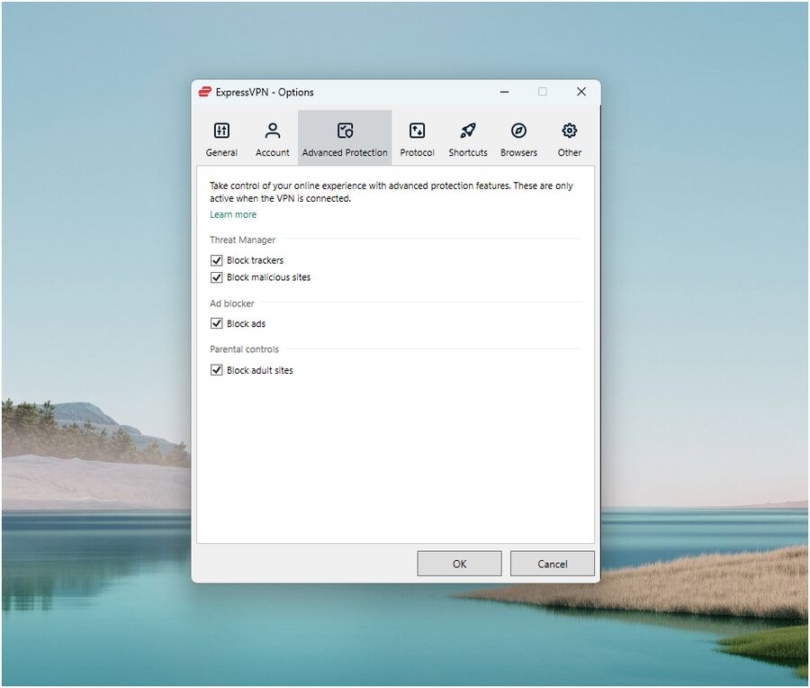Click the Shortcuts rocket icon
The width and height of the screenshot is (810, 688).
coord(467,129)
